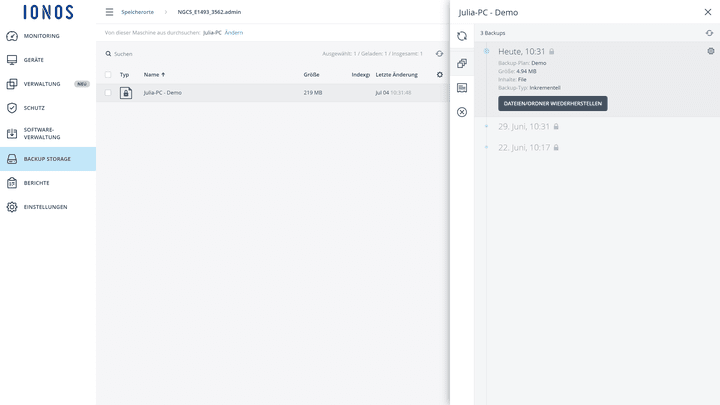Refresh the backup list in table toolbar

439,54
